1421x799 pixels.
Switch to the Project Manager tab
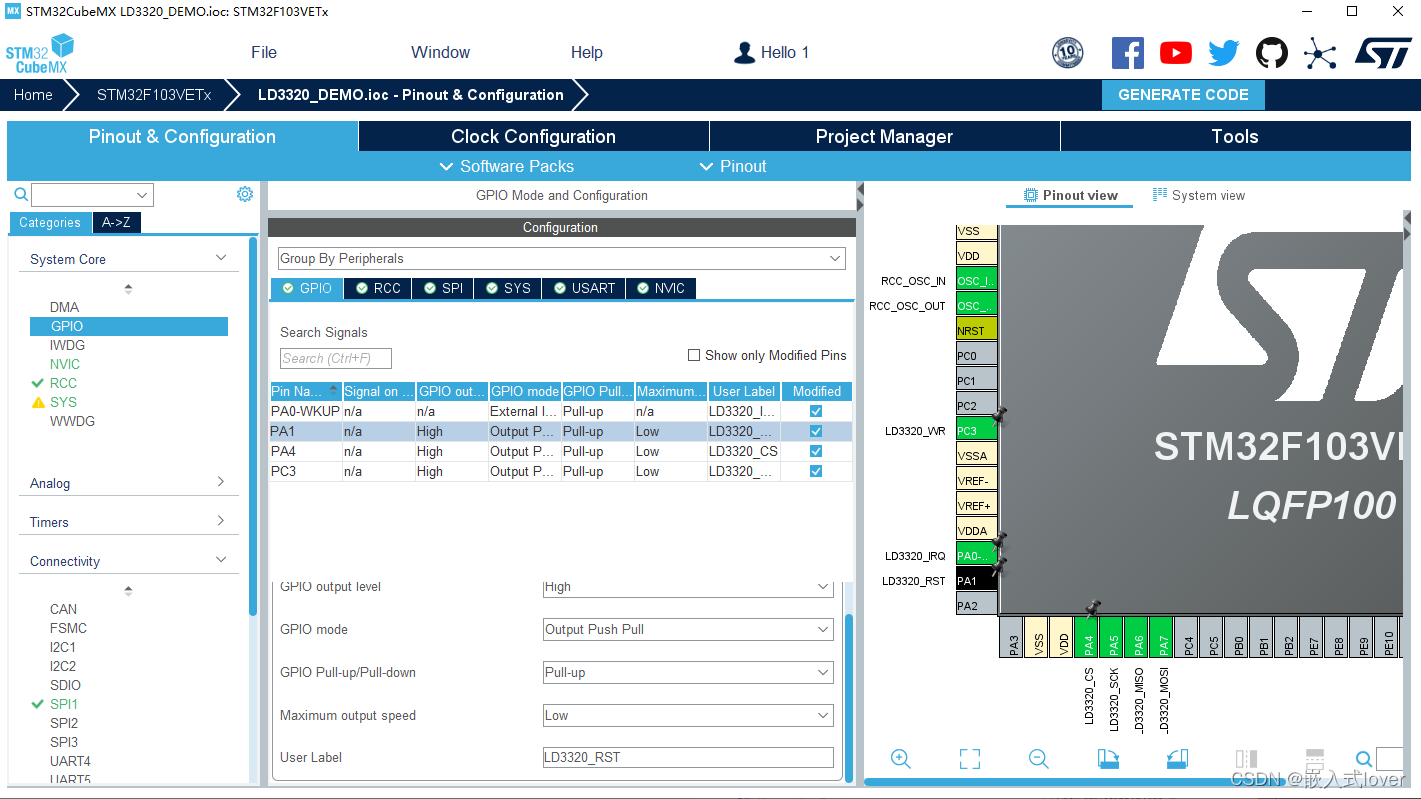[x=884, y=137]
